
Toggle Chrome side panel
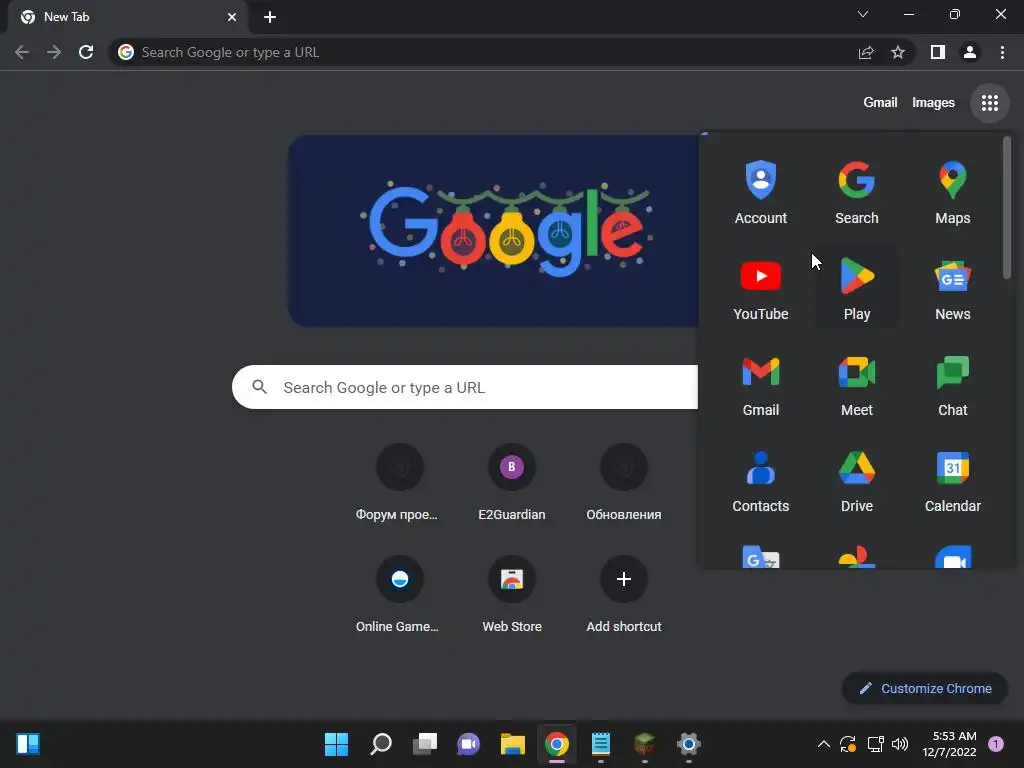[x=938, y=52]
